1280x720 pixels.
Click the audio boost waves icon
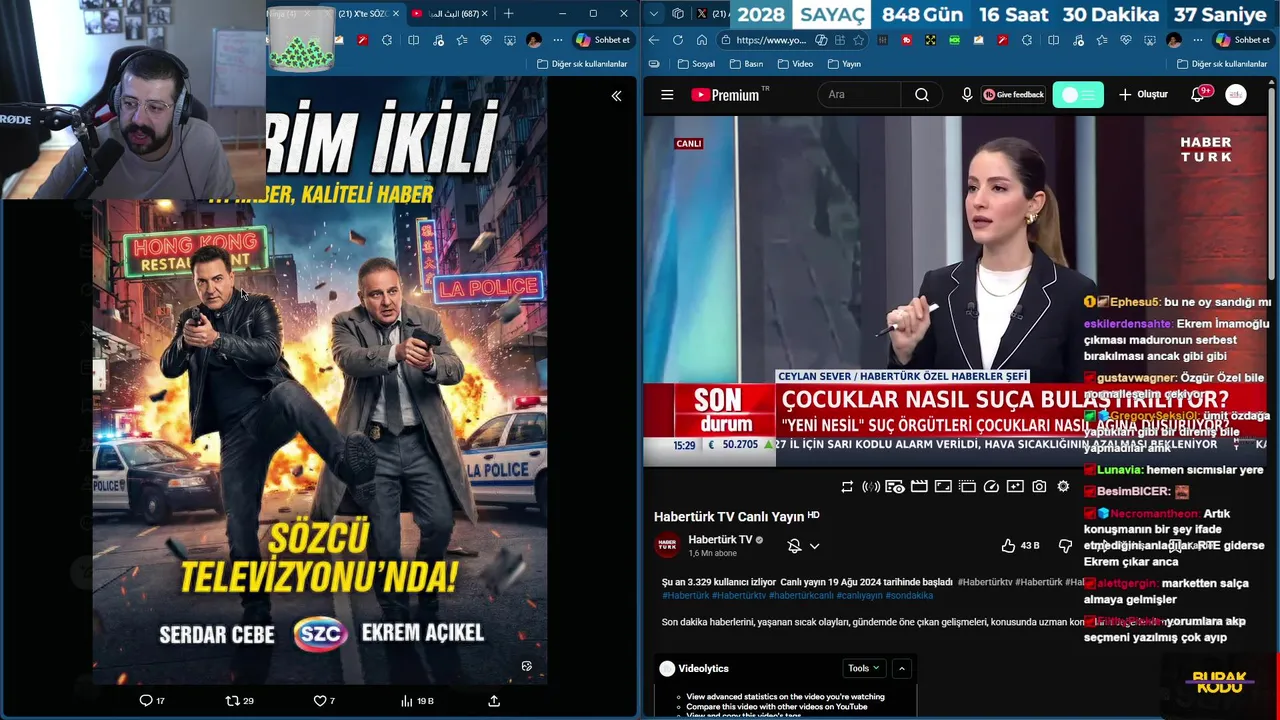pos(871,487)
